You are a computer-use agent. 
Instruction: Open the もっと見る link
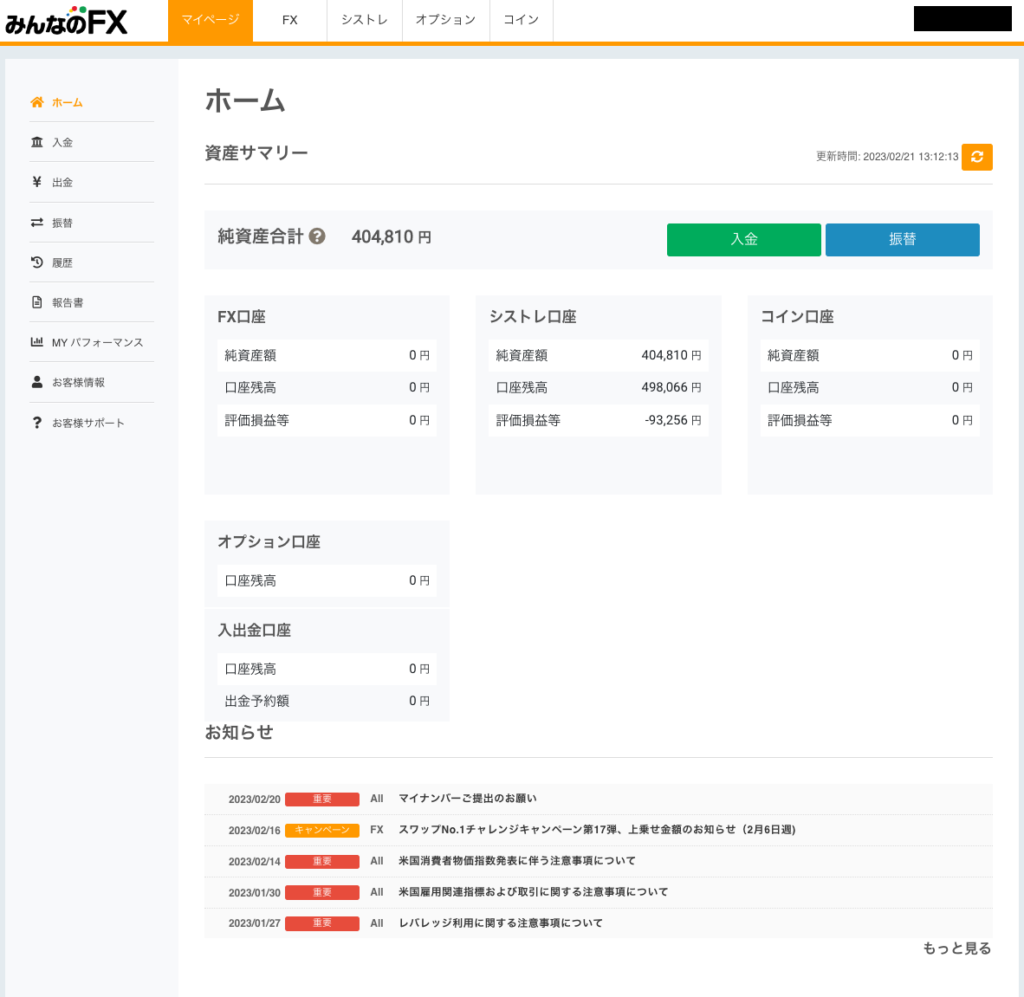click(956, 949)
